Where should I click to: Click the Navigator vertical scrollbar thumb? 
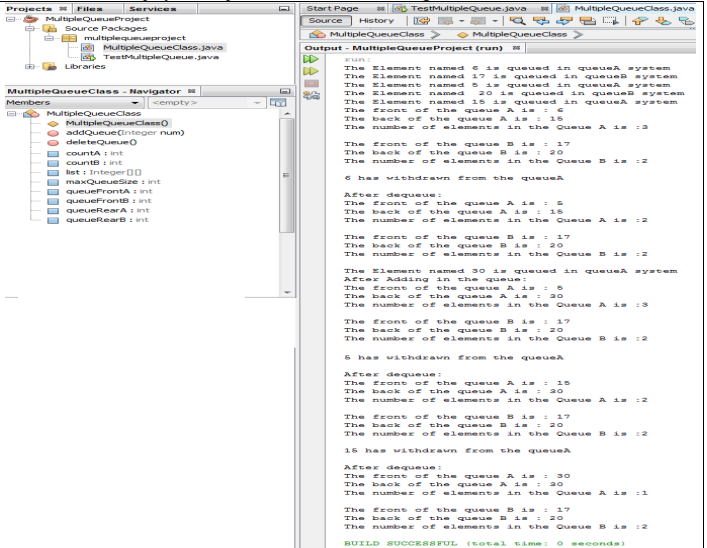(x=287, y=175)
